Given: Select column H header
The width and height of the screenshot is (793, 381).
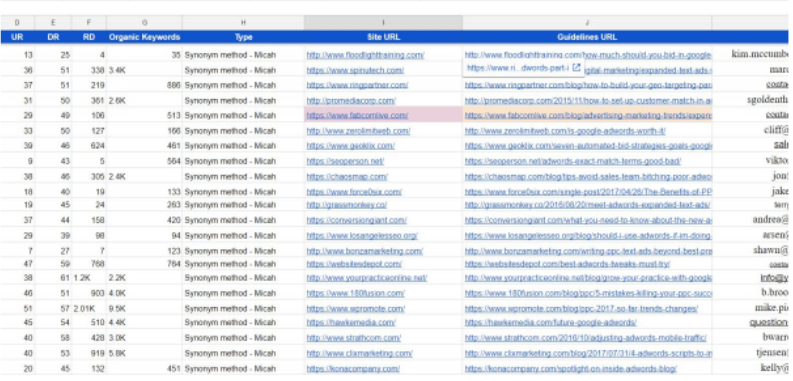Looking at the screenshot, I should [243, 23].
